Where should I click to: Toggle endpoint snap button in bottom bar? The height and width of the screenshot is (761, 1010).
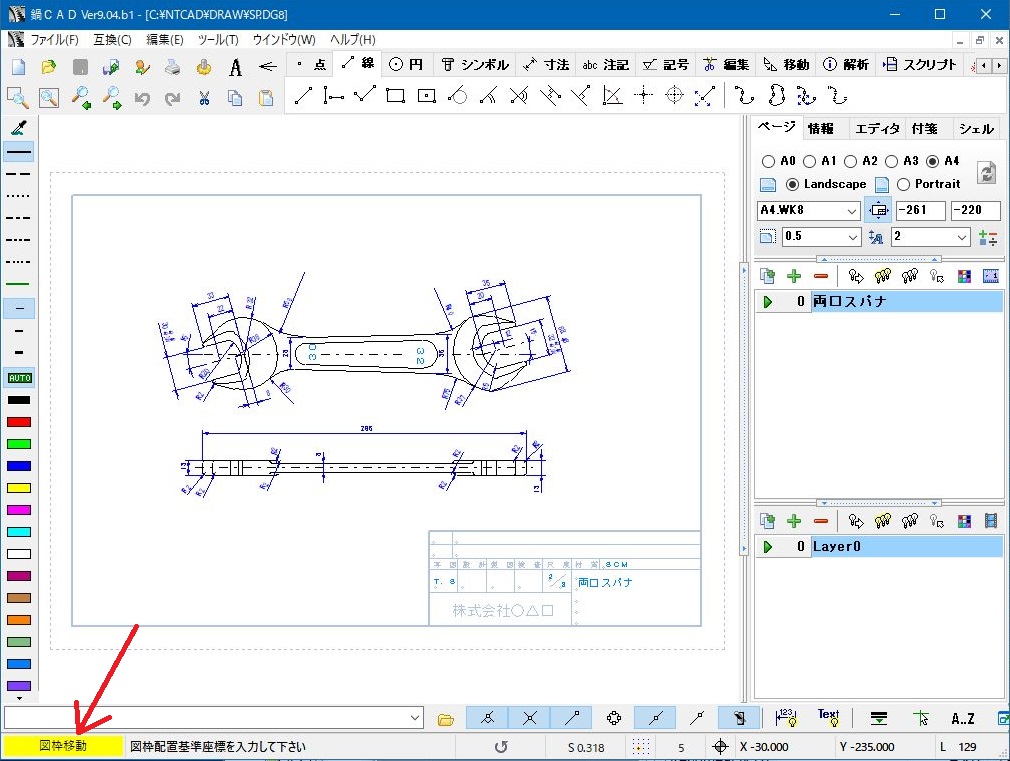[x=572, y=717]
